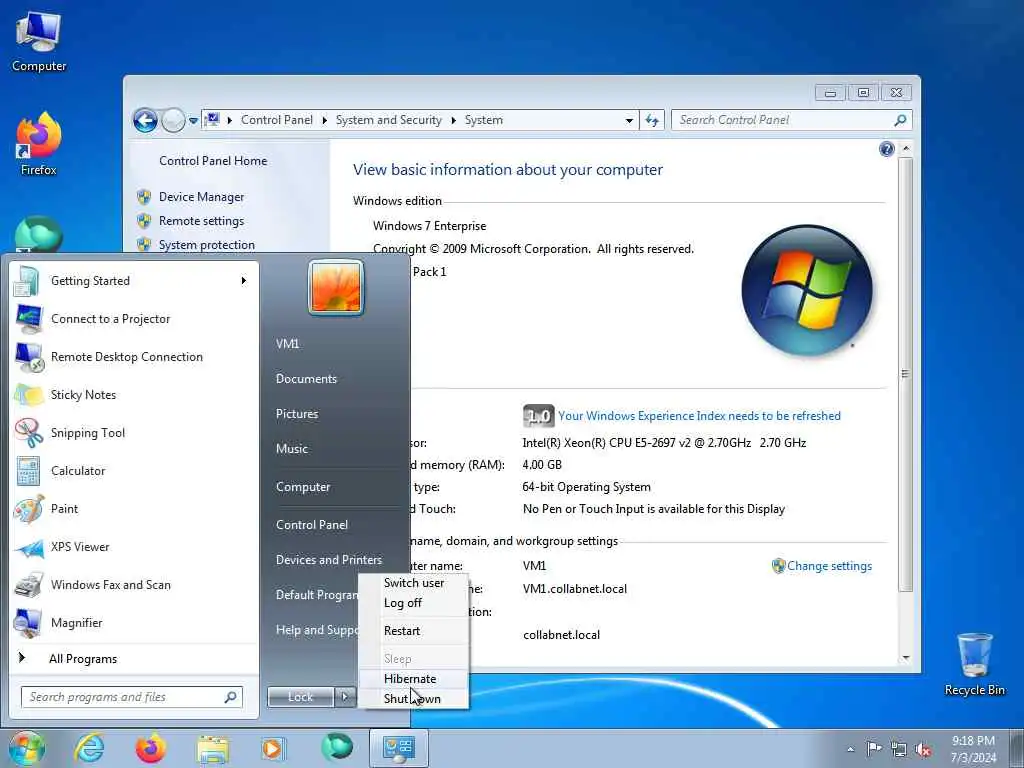
Task: Click the Computer desktop icon
Action: click(x=39, y=42)
